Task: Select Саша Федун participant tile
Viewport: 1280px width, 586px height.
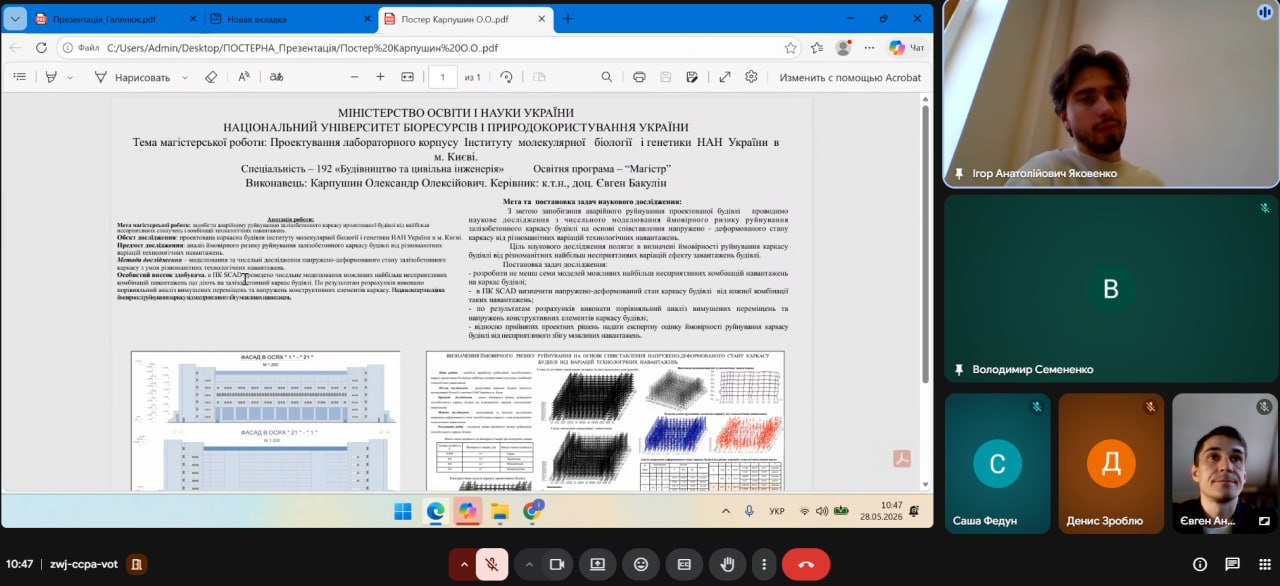Action: point(997,463)
